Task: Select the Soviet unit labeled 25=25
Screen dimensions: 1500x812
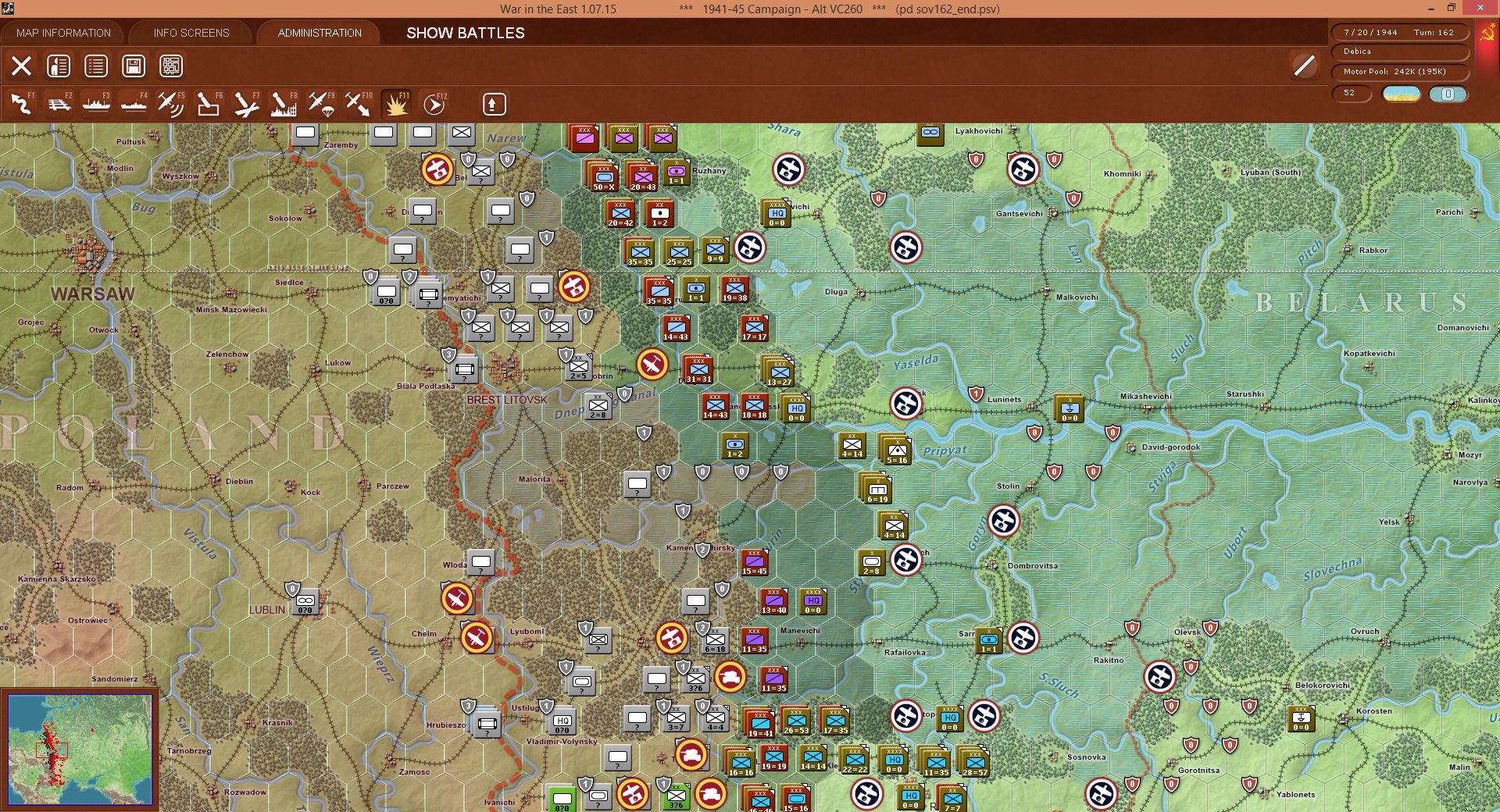Action: (679, 252)
